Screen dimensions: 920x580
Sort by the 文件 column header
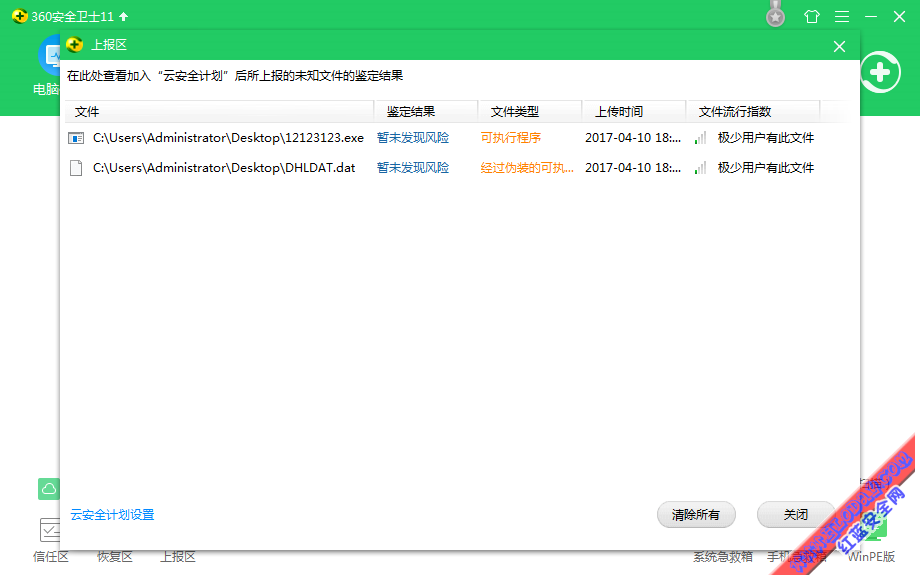coord(88,112)
